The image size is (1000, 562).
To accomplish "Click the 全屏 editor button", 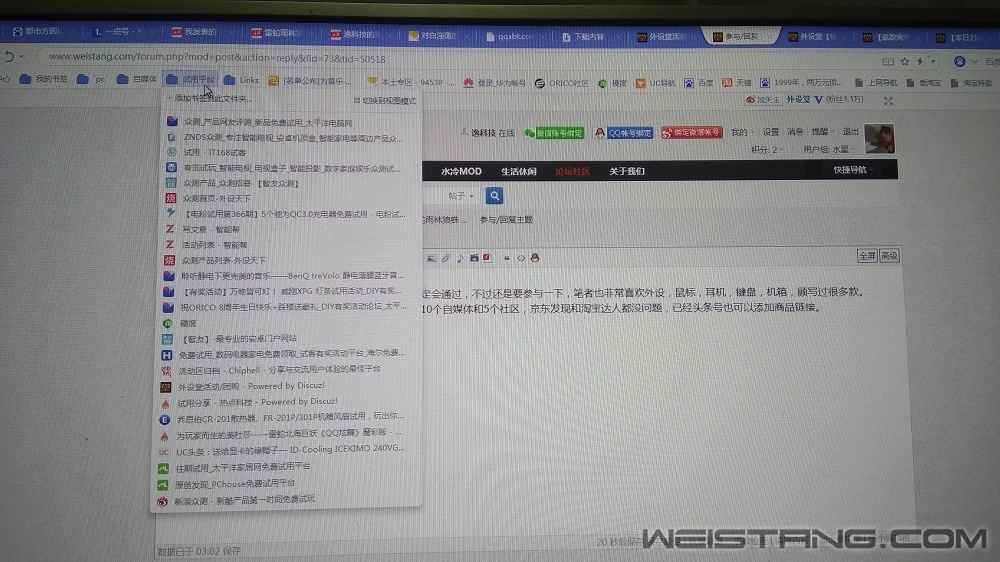I will (867, 256).
